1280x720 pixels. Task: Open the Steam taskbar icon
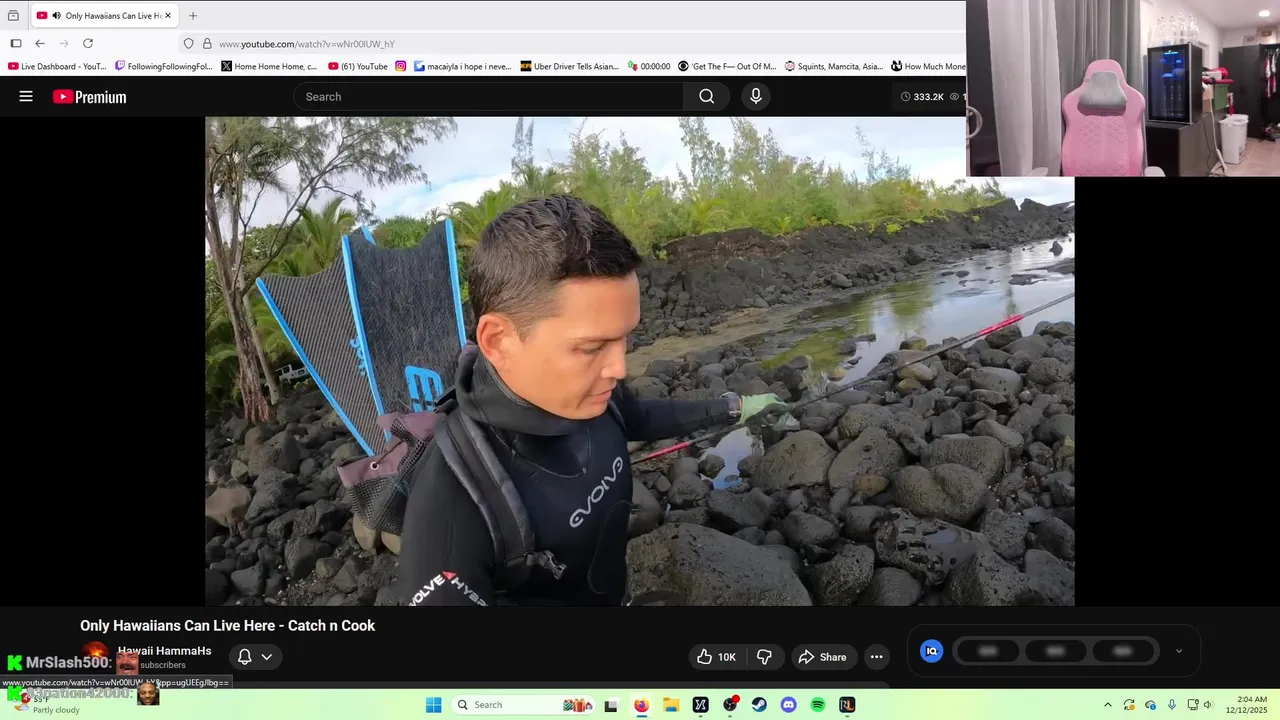pos(759,705)
